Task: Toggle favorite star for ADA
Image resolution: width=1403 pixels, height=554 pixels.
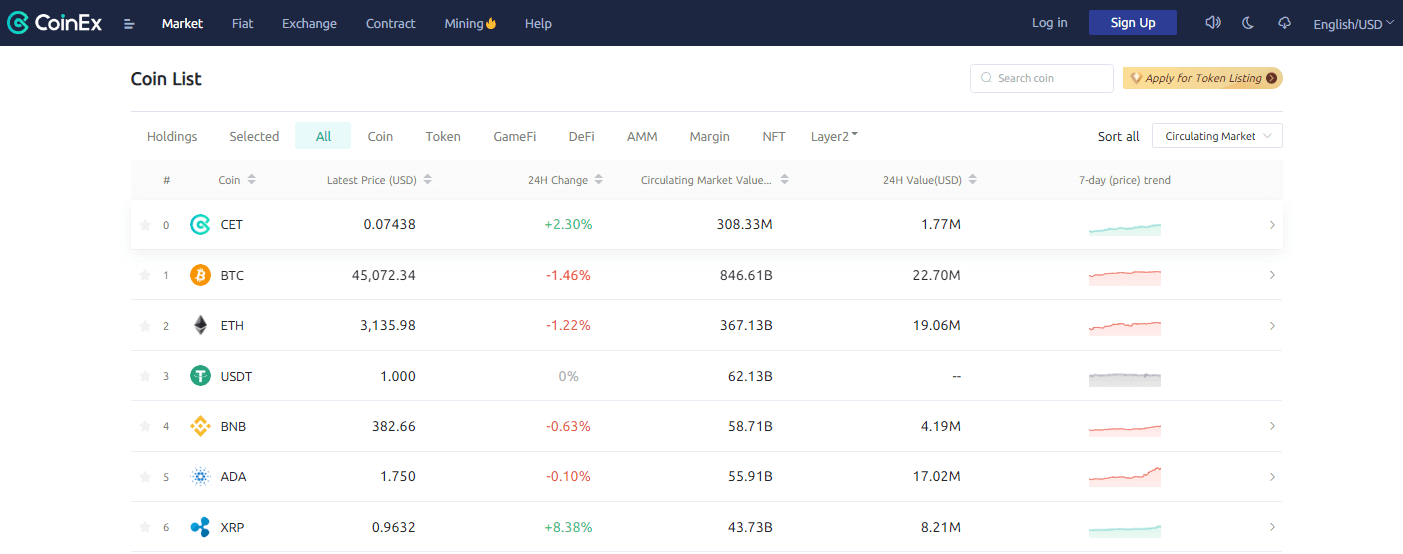Action: 145,477
